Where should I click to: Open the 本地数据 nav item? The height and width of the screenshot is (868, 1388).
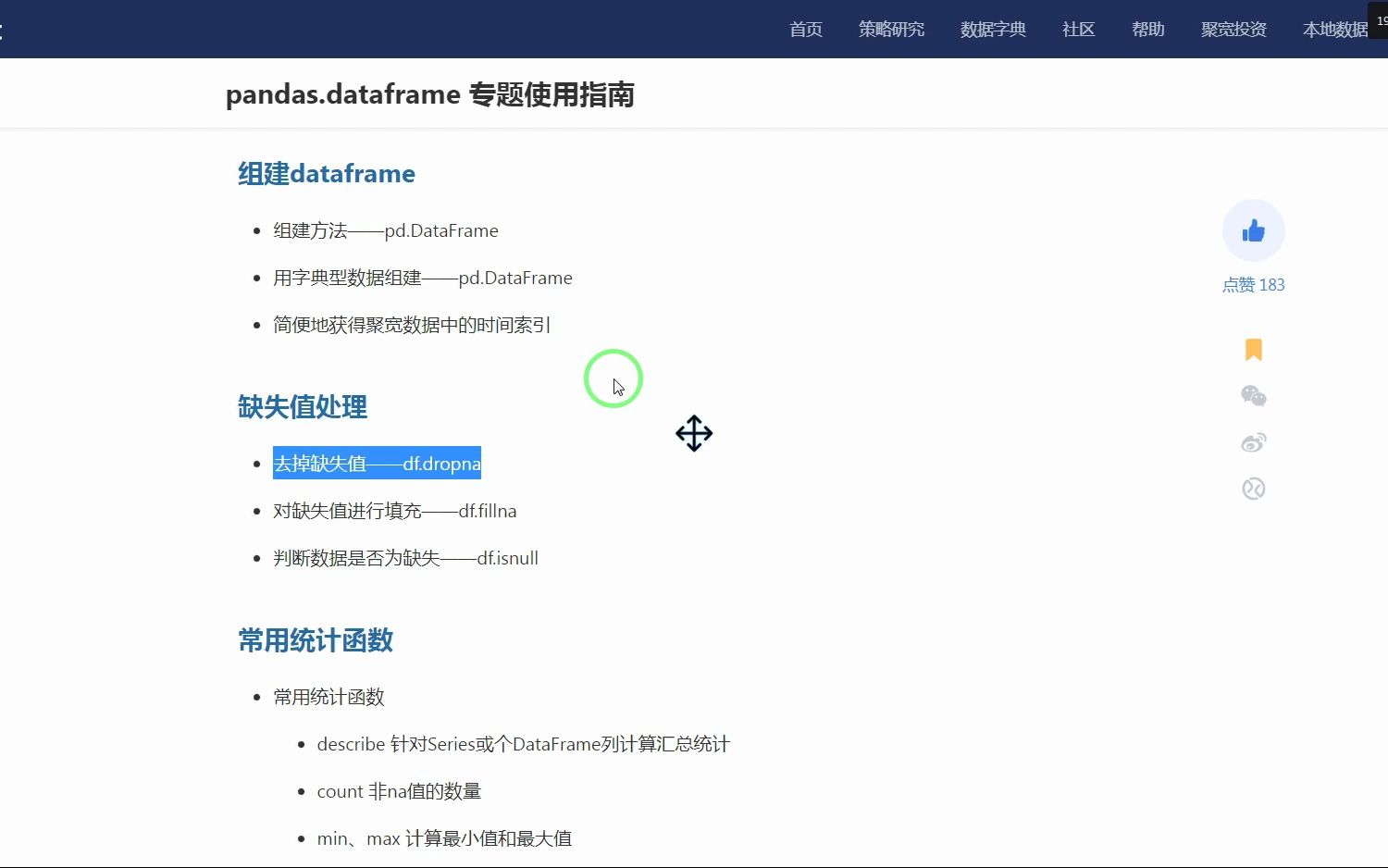pos(1335,30)
